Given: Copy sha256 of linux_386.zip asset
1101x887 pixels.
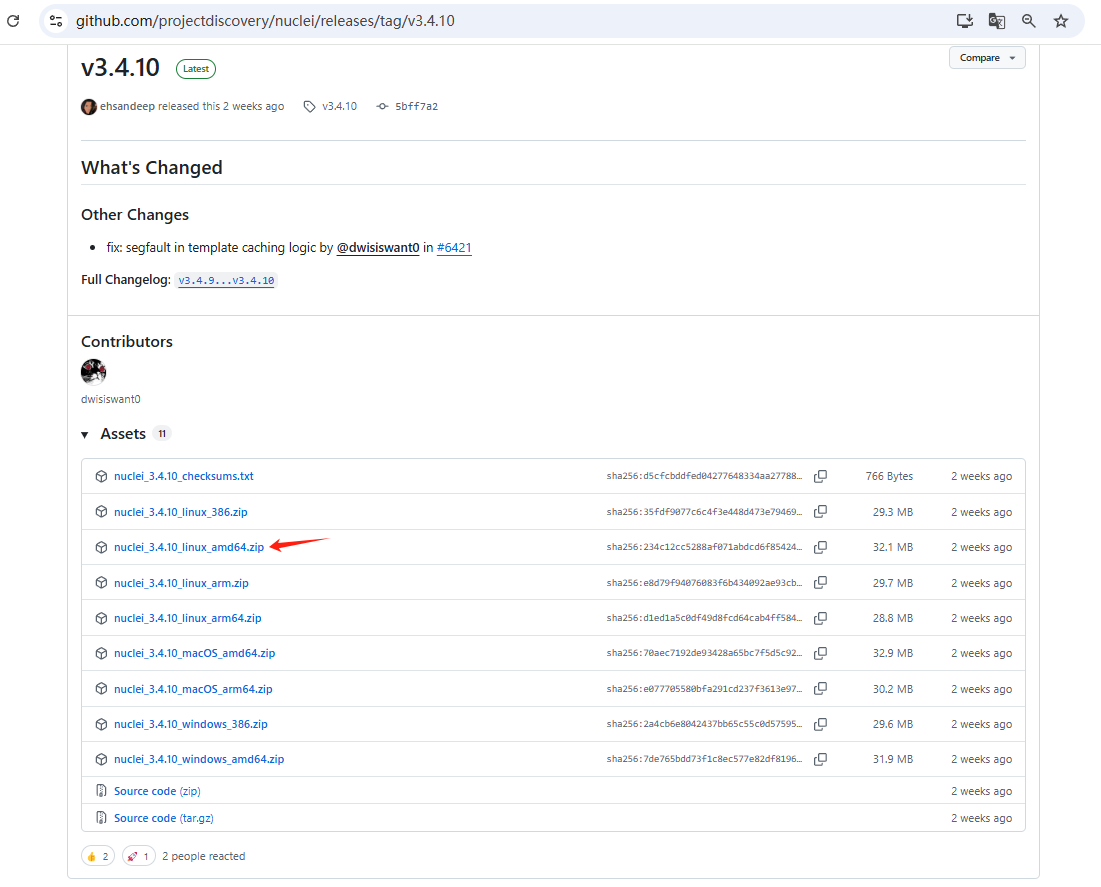Looking at the screenshot, I should point(820,512).
